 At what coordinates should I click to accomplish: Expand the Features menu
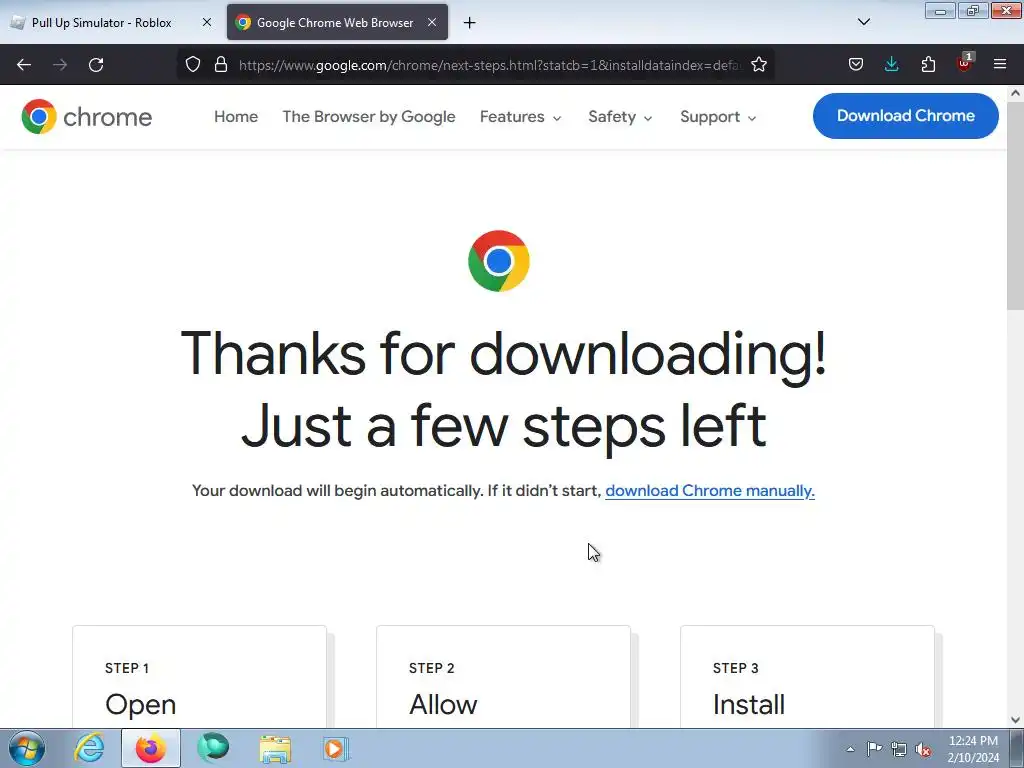coord(520,117)
